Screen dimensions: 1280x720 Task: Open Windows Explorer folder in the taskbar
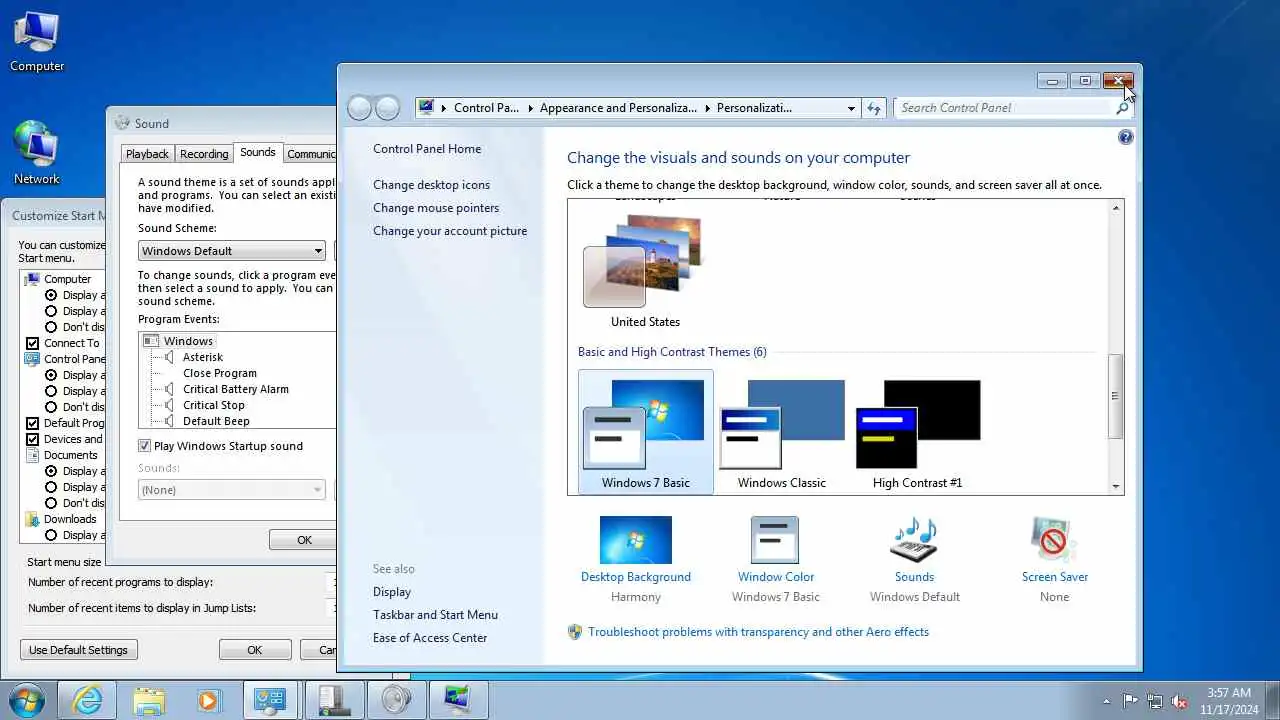pos(148,700)
